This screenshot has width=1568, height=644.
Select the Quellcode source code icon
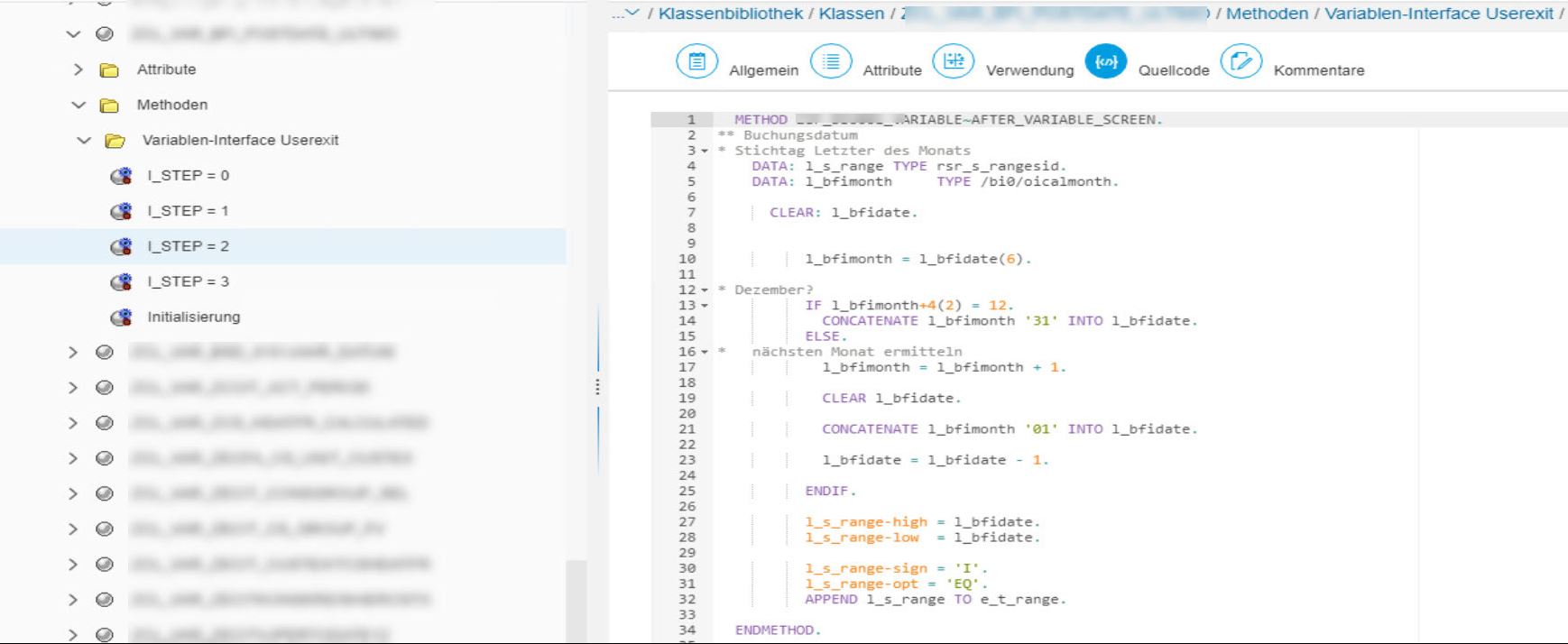(x=1105, y=62)
